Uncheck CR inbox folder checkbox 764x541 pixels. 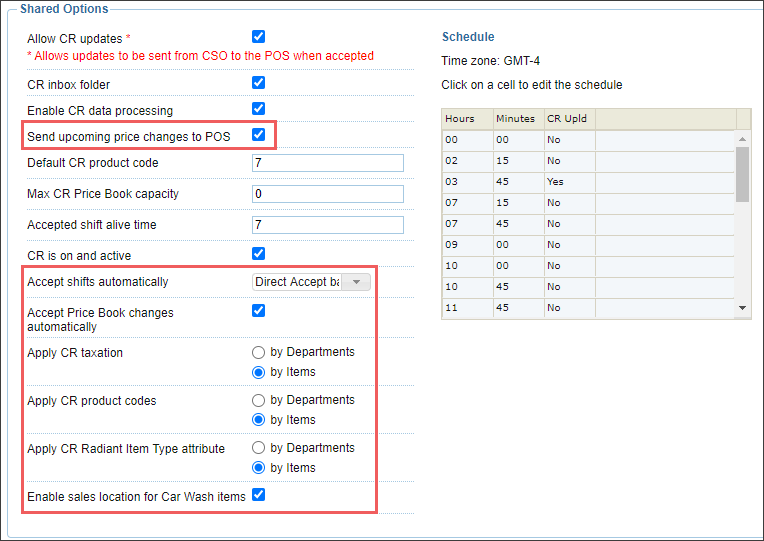coord(258,83)
